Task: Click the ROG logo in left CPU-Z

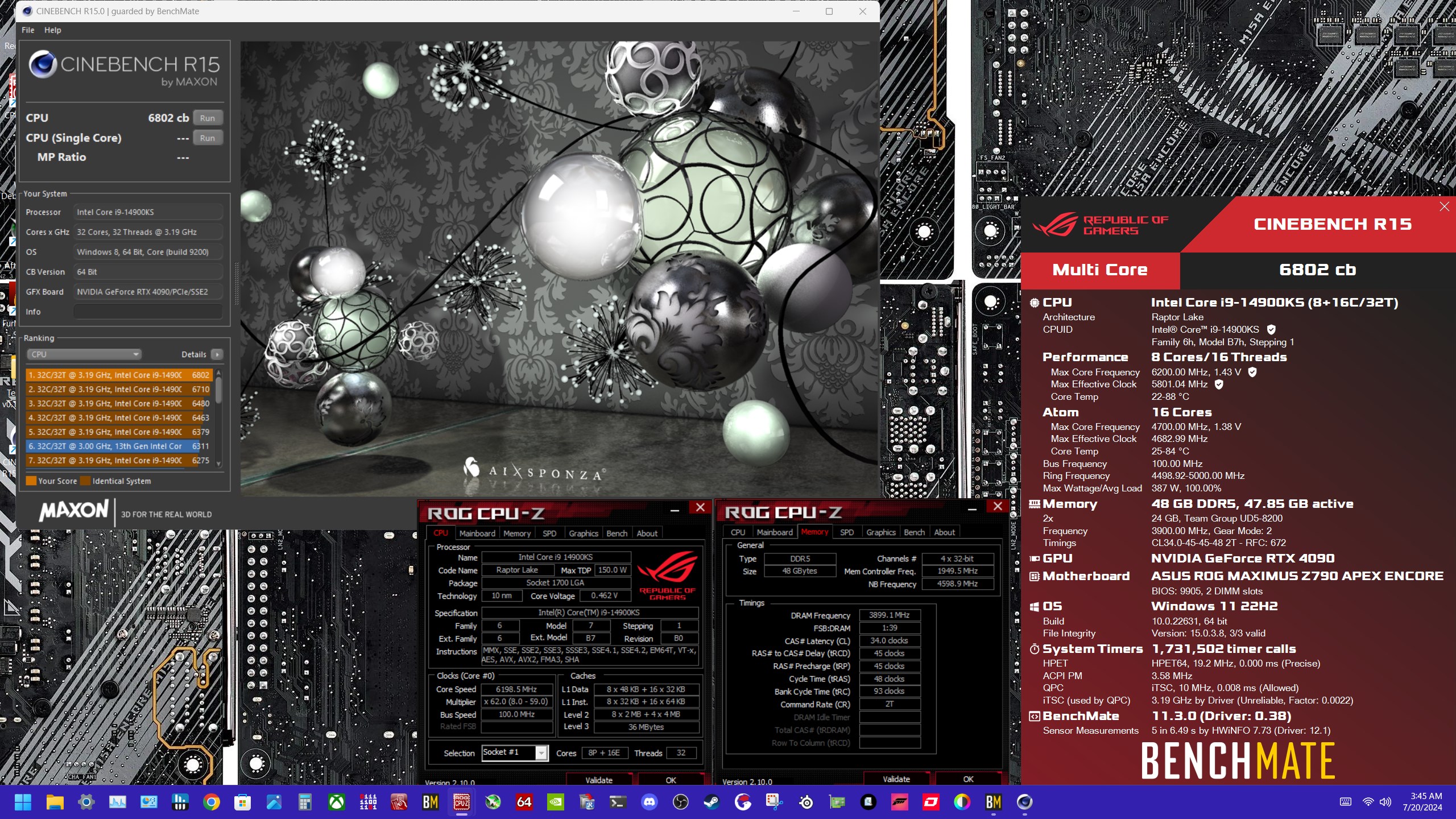Action: coord(667,574)
